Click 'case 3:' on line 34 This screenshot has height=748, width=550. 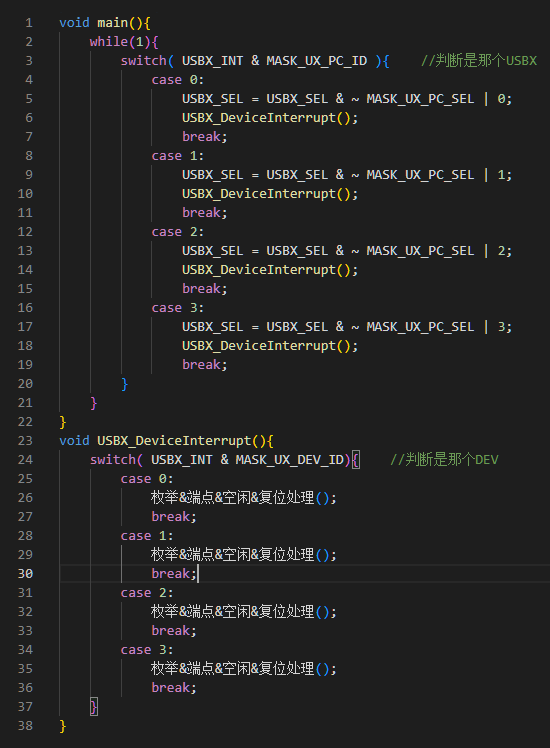147,650
